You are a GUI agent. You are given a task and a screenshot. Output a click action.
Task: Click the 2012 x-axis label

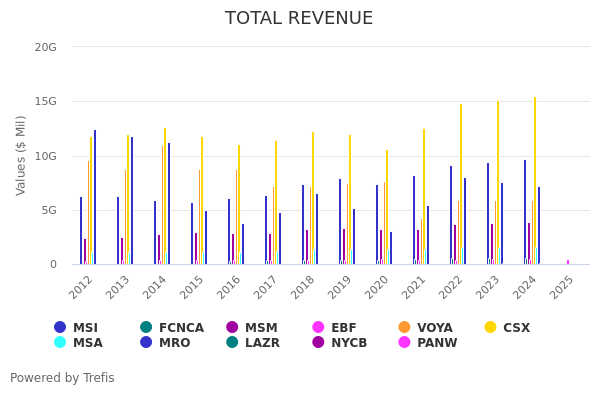pos(83,287)
